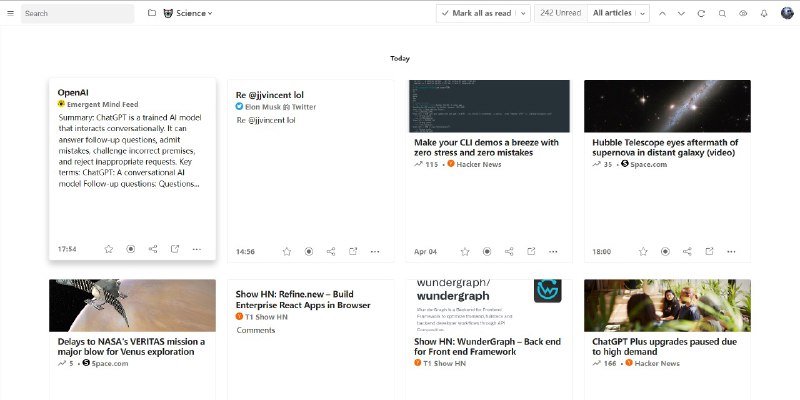Click the Today section heading
This screenshot has height=400, width=800.
400,58
